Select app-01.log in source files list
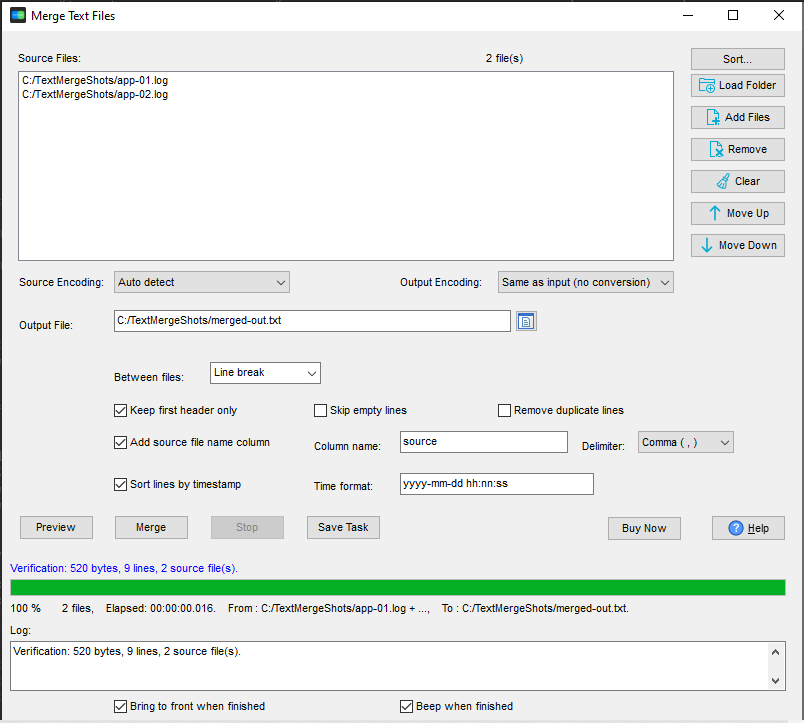 pos(95,81)
